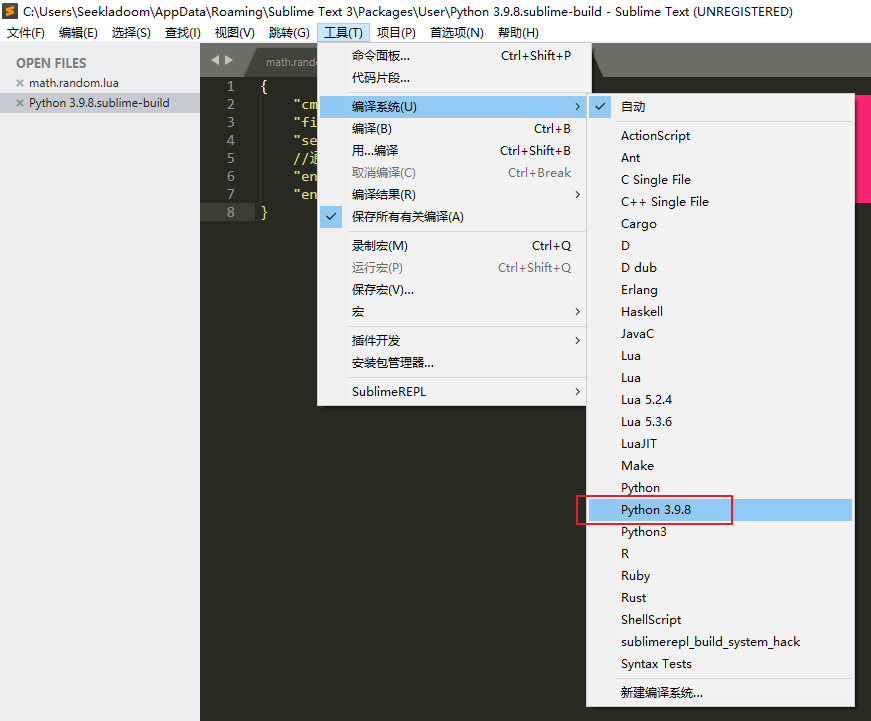Click line number 1 in gutter
Image resolution: width=871 pixels, height=721 pixels.
(231, 87)
